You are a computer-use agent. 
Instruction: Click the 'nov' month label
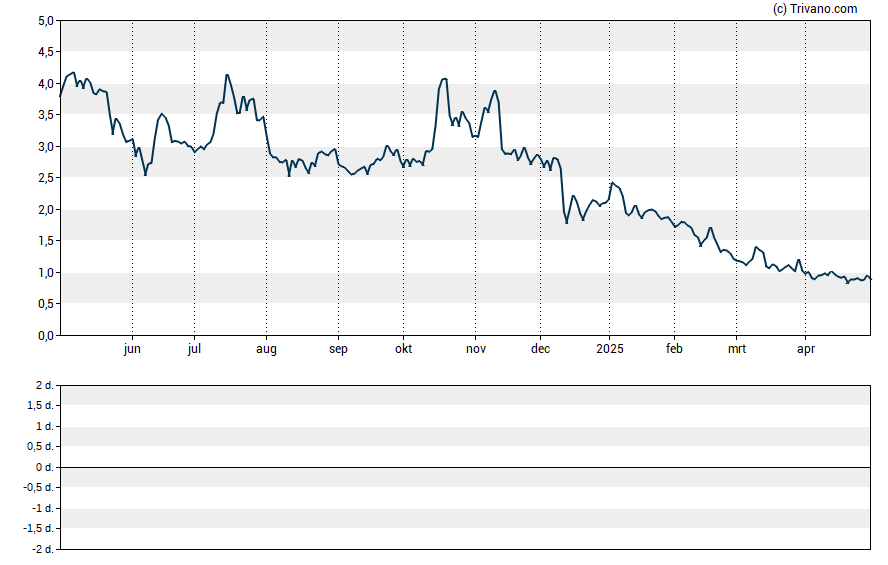476,349
